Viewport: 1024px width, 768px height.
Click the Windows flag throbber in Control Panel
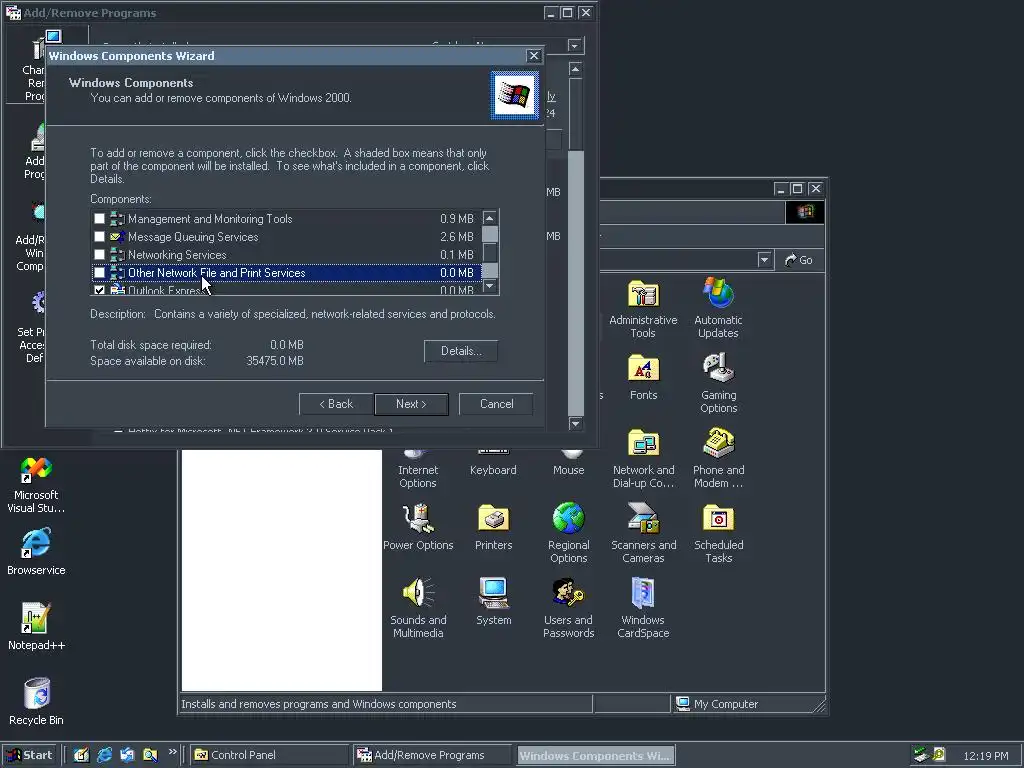805,212
